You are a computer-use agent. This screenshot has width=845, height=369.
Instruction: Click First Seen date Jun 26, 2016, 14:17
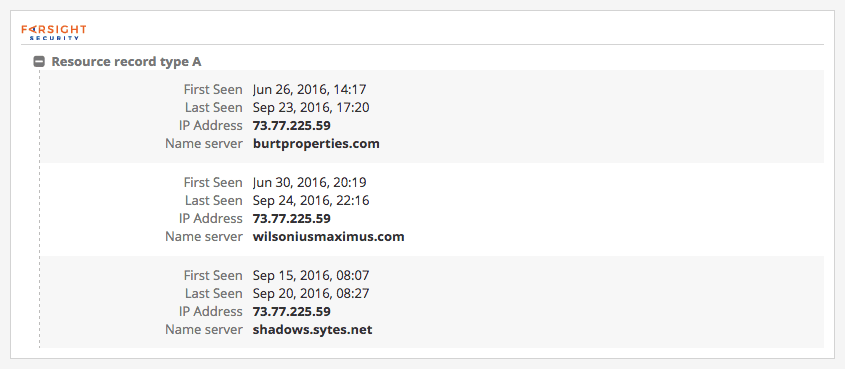(310, 90)
